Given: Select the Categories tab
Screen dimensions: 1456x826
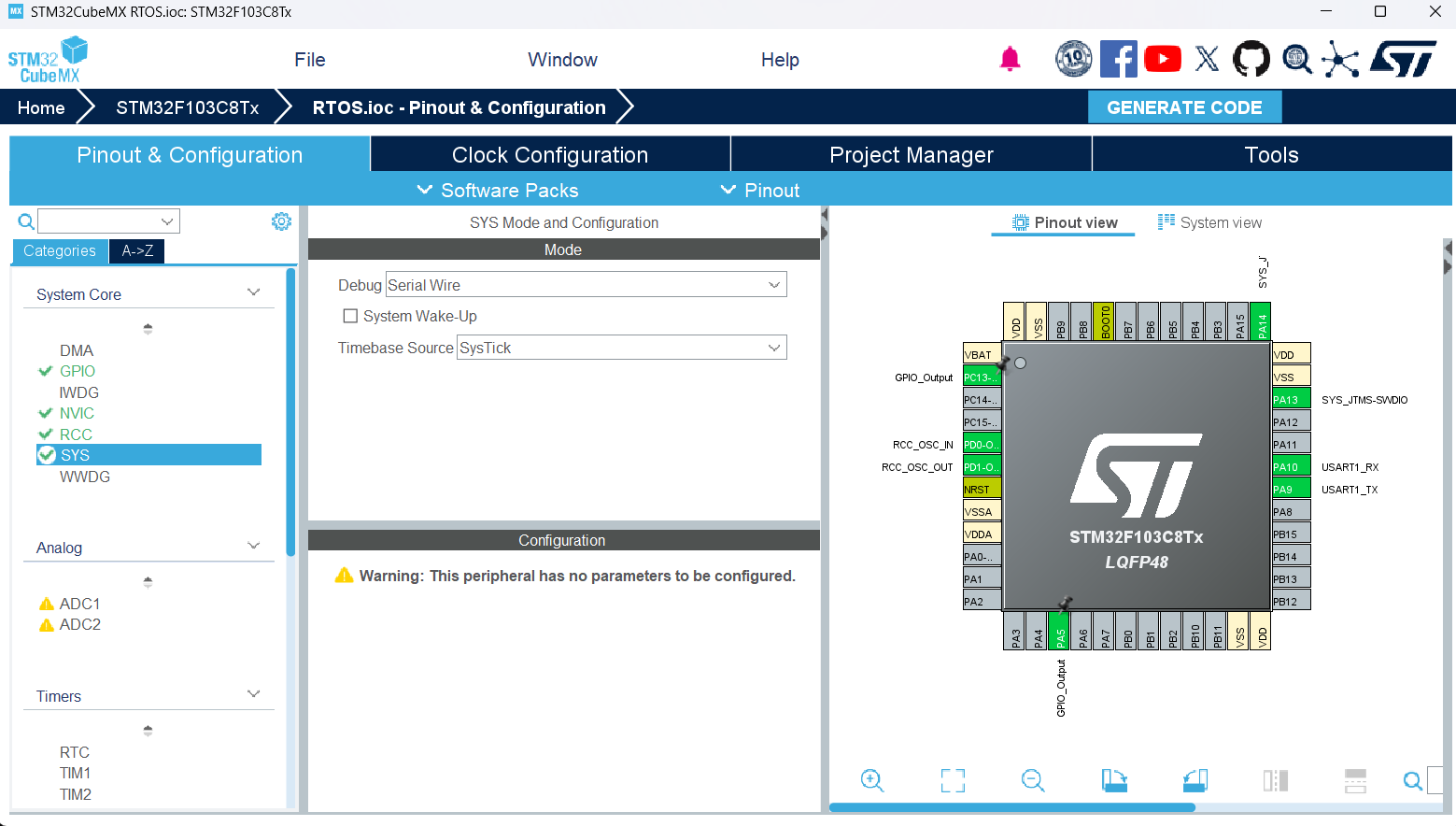Looking at the screenshot, I should click(x=60, y=250).
